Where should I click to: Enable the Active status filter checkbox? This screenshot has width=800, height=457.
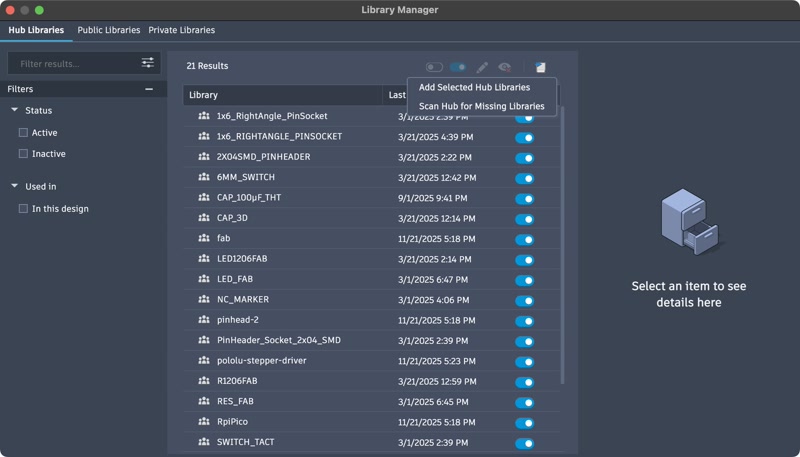[x=23, y=133]
